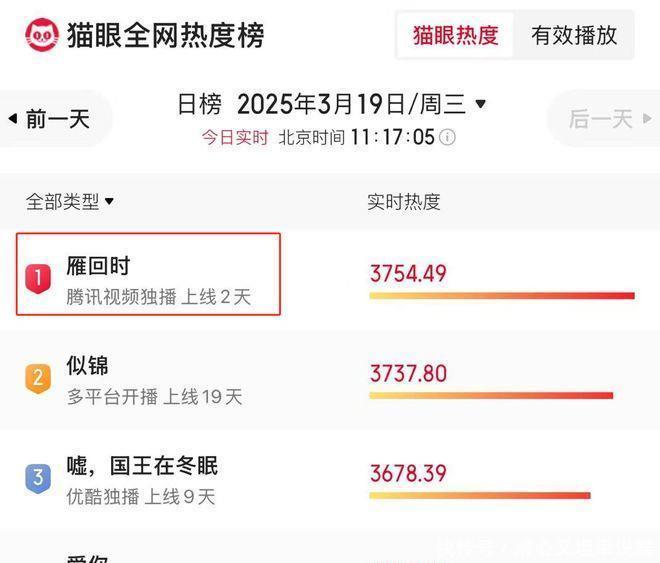Click the orange rank 2 badge

tap(38, 377)
